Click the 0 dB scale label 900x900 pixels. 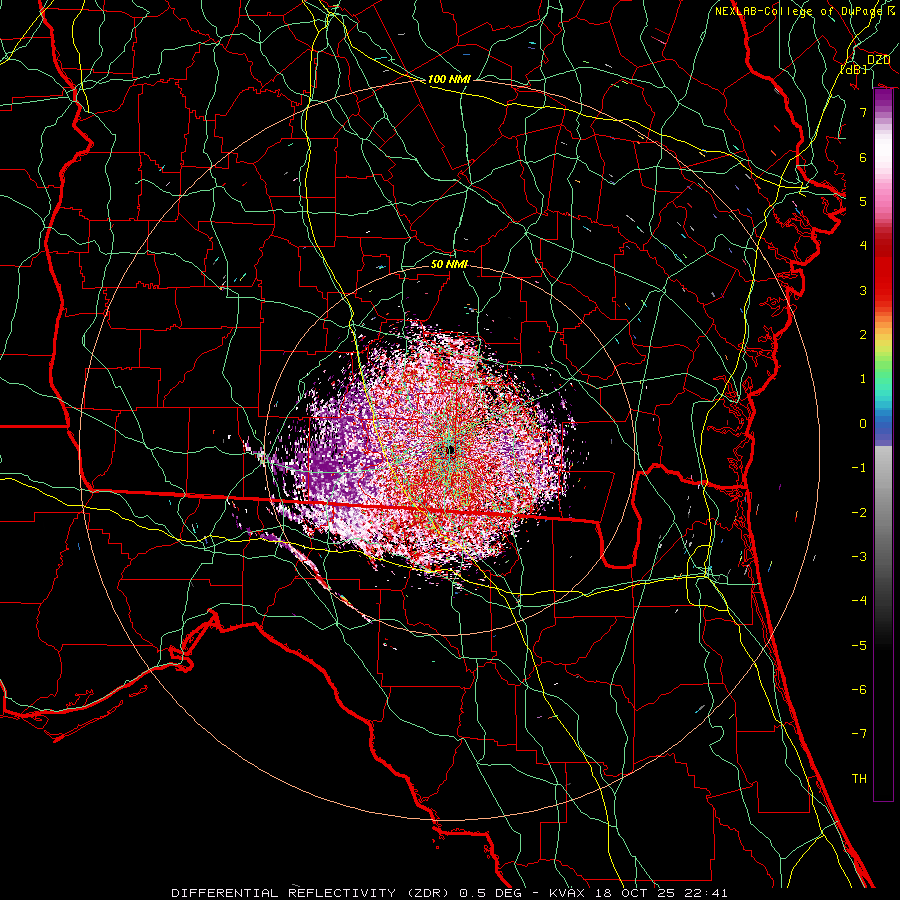coord(863,424)
